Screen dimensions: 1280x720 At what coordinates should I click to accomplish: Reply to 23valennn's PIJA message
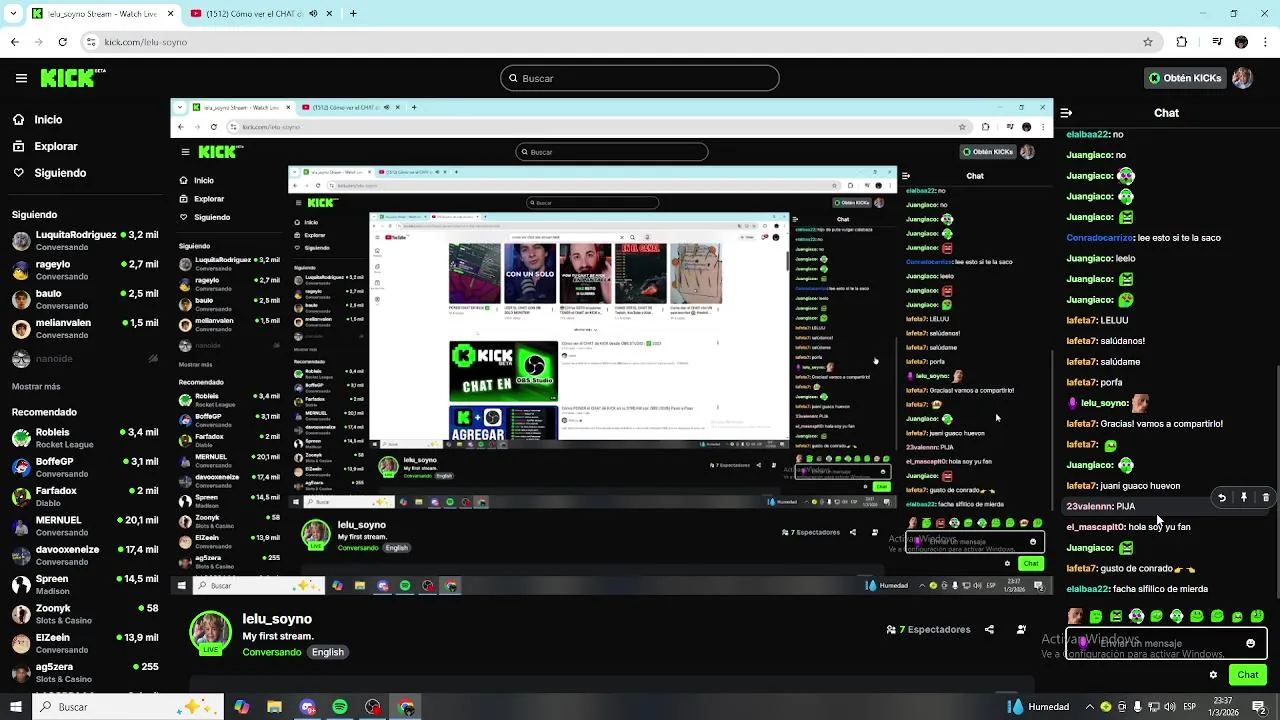click(1221, 497)
